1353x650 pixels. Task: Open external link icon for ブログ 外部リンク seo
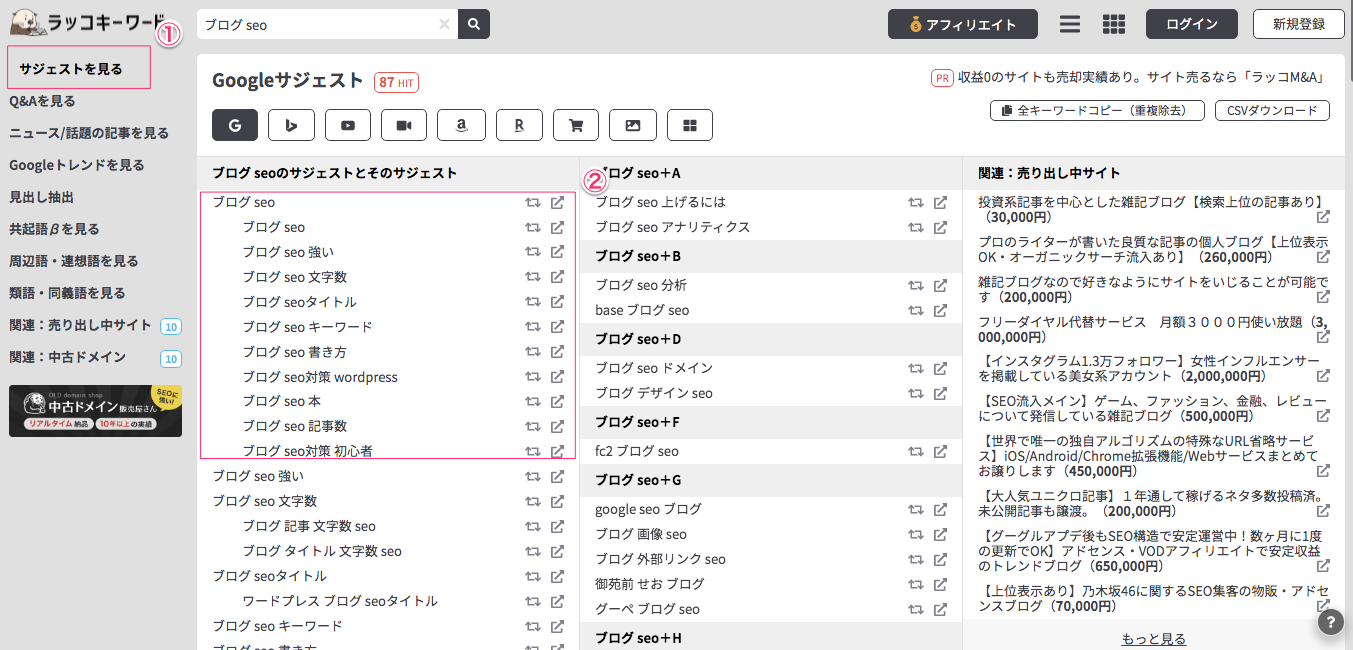[x=941, y=559]
